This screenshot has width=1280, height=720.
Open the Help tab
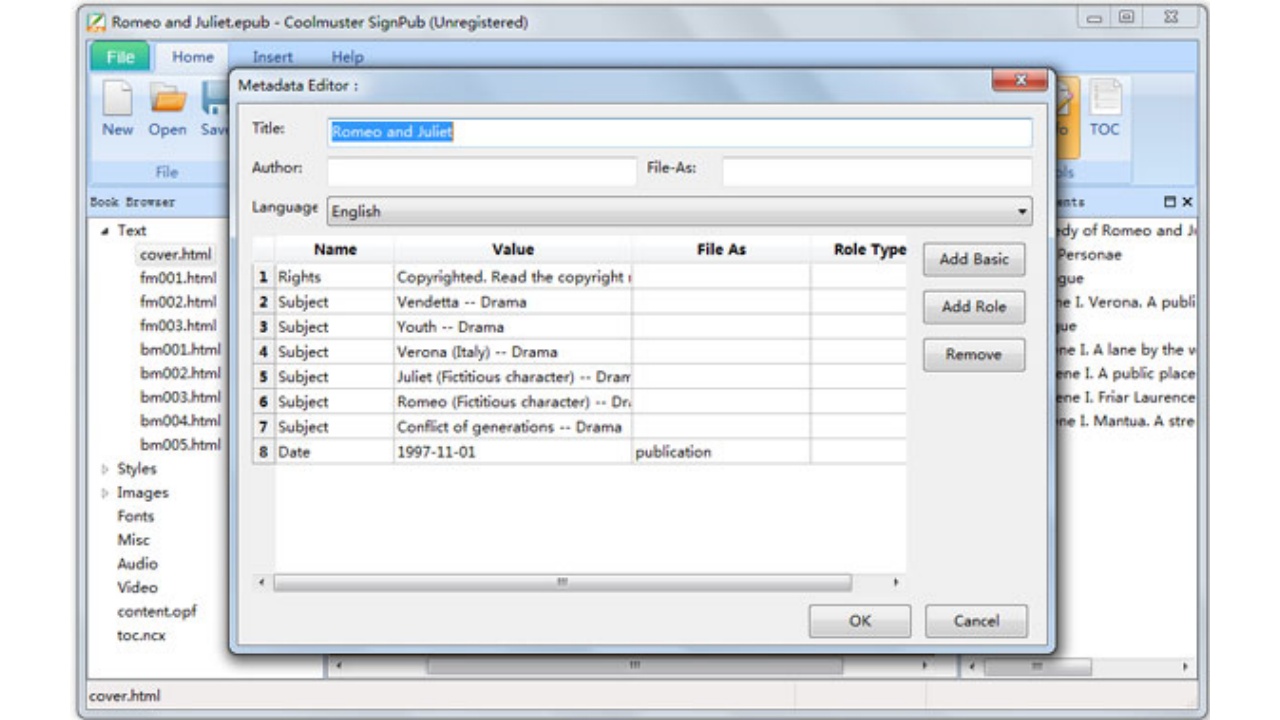pos(347,57)
